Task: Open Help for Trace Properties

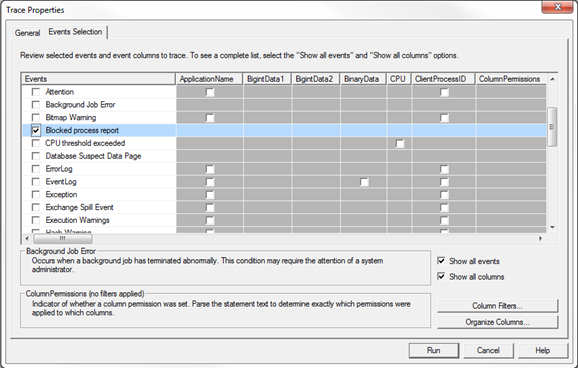Action: point(543,350)
